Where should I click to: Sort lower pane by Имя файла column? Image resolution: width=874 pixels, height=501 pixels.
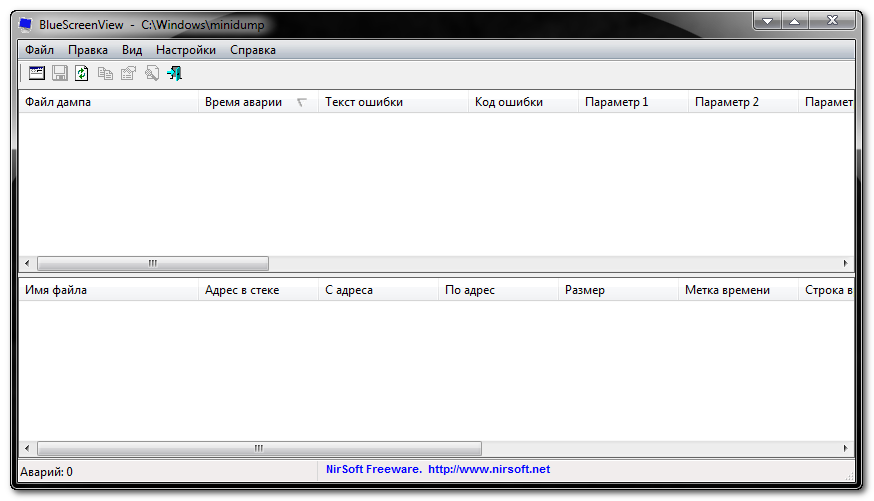pyautogui.click(x=56, y=290)
